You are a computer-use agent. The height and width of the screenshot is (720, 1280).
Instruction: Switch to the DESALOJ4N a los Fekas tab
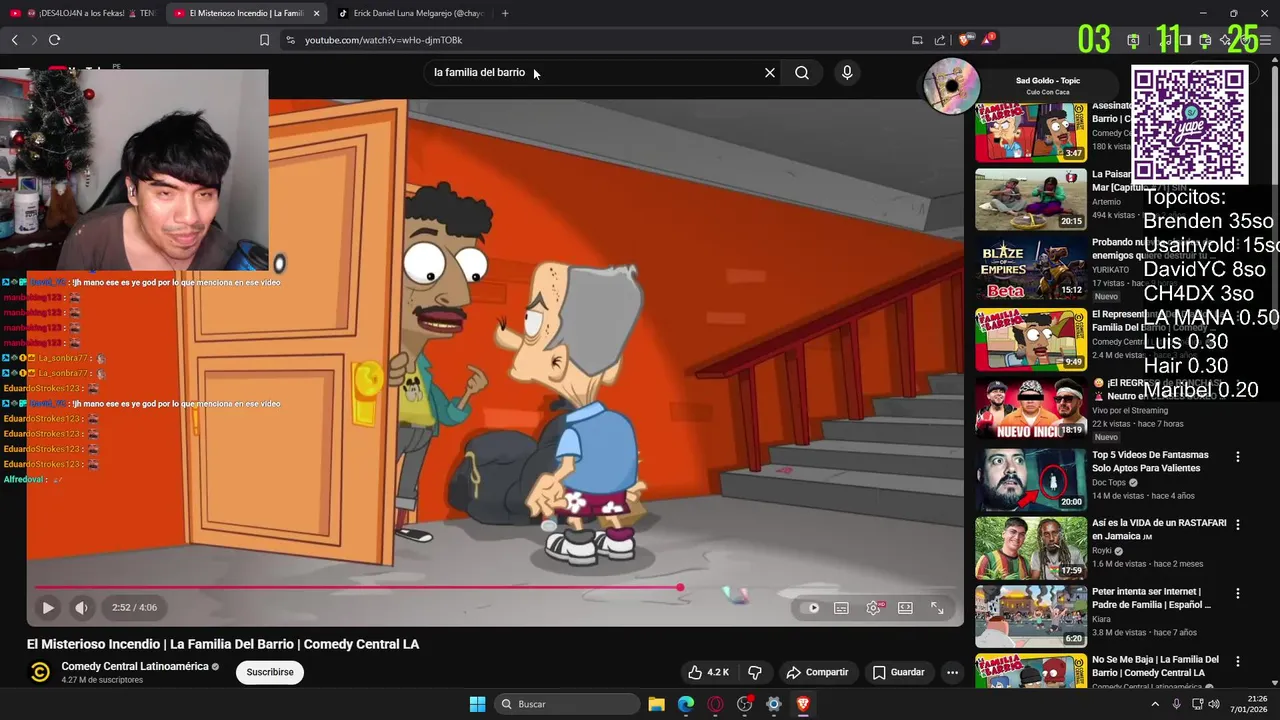click(82, 13)
